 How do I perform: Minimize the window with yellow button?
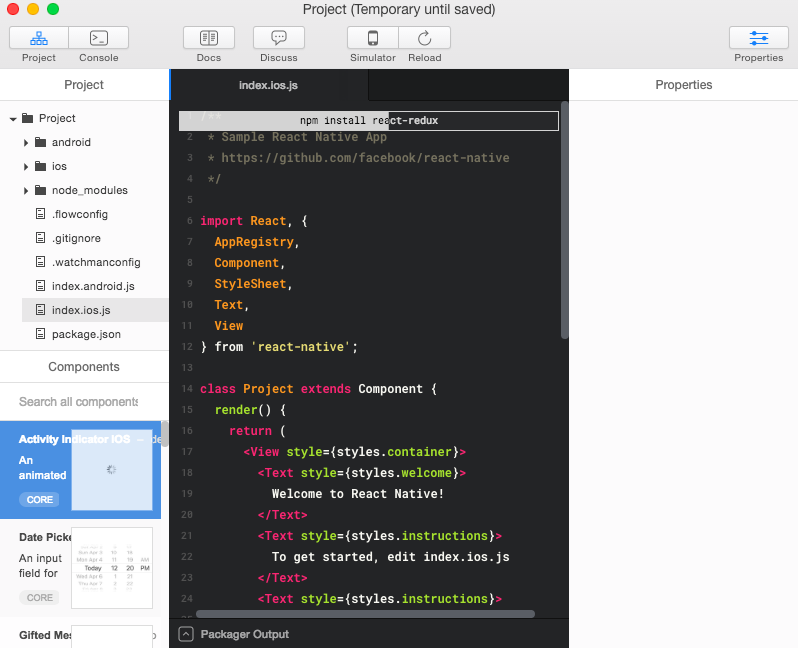point(33,9)
